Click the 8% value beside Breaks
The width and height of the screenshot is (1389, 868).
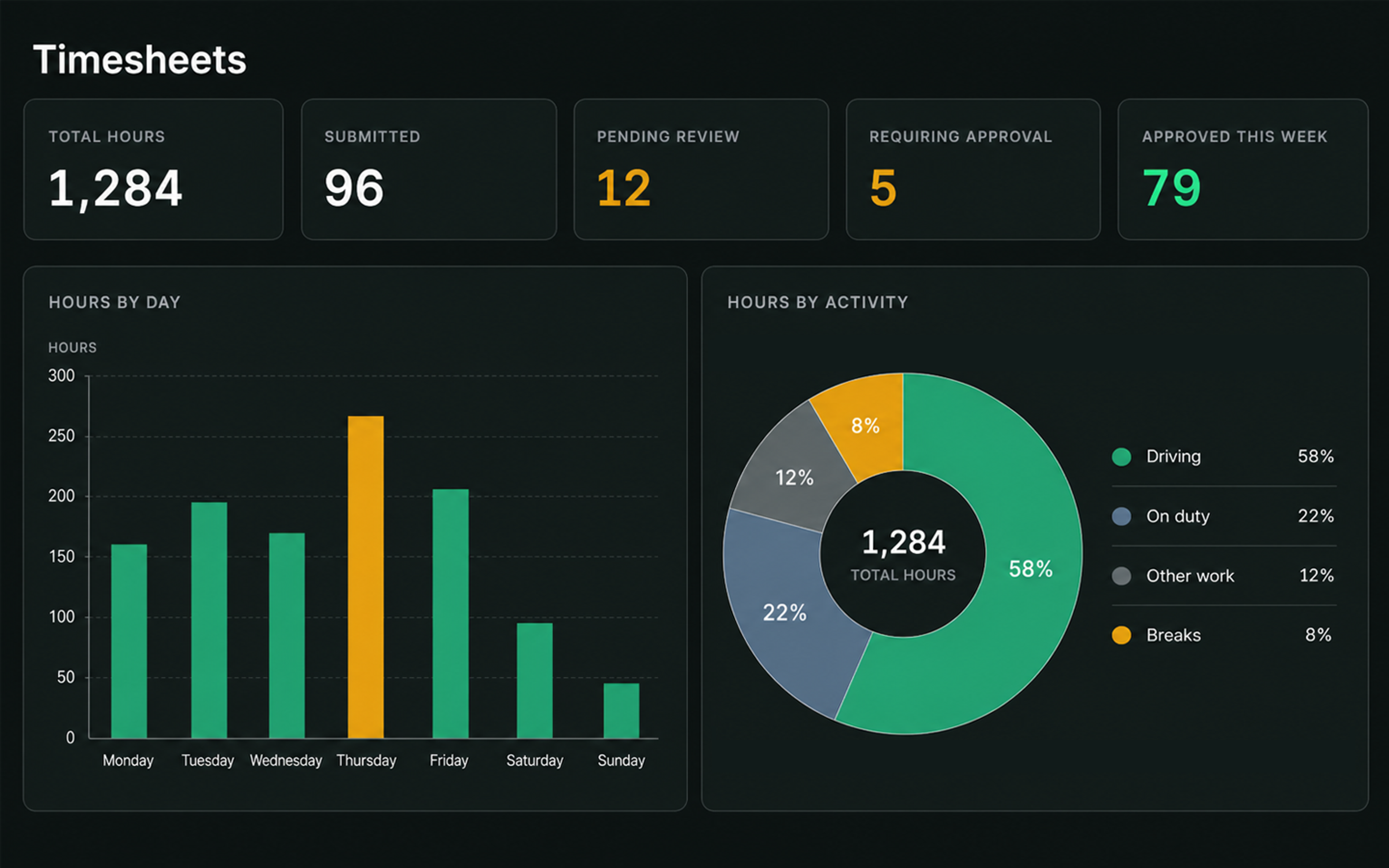coord(1318,635)
